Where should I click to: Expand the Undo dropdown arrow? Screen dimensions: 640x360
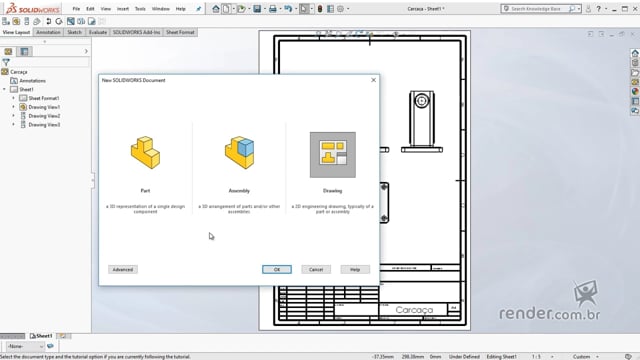coord(296,9)
